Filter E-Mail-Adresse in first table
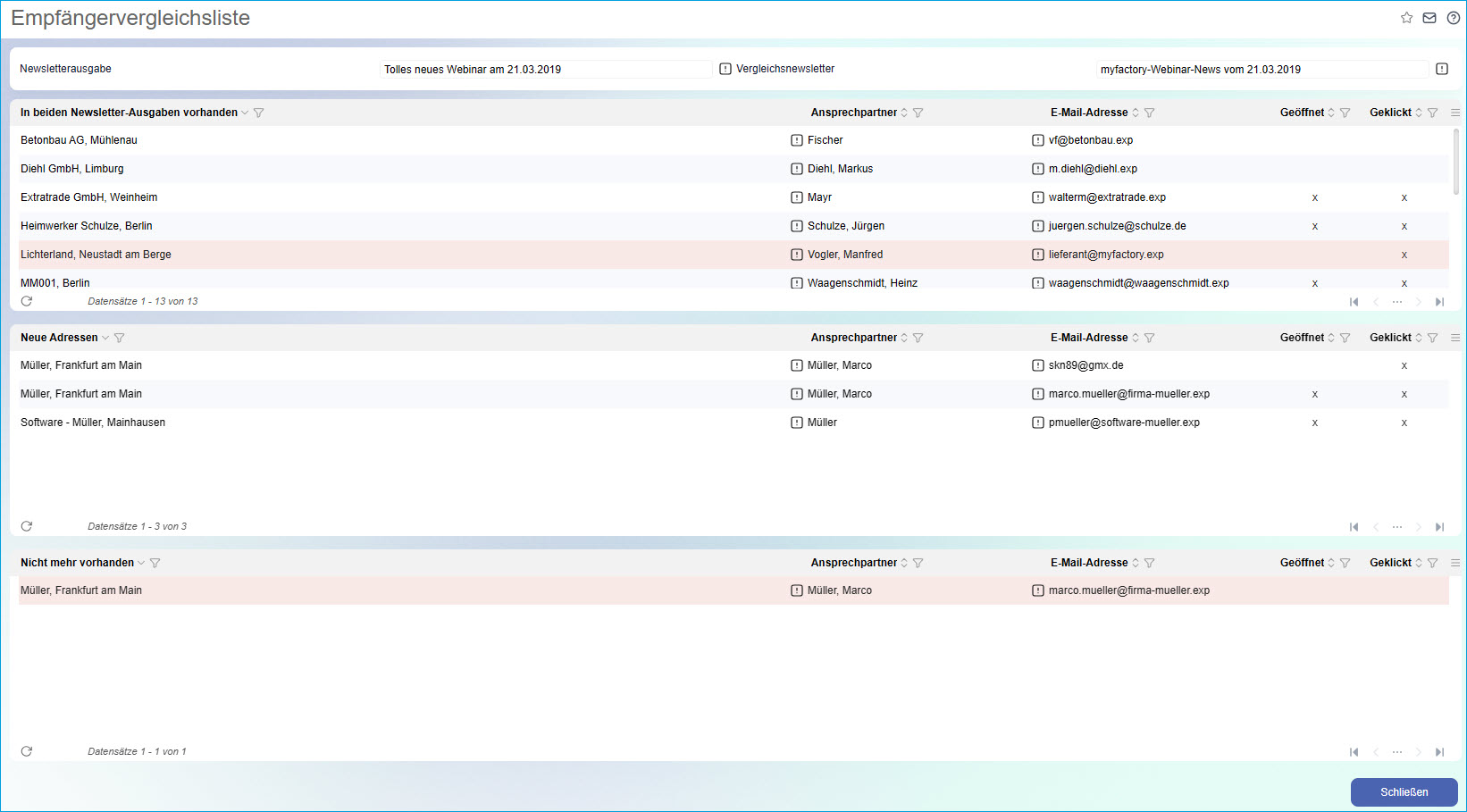The image size is (1467, 812). tap(1150, 113)
